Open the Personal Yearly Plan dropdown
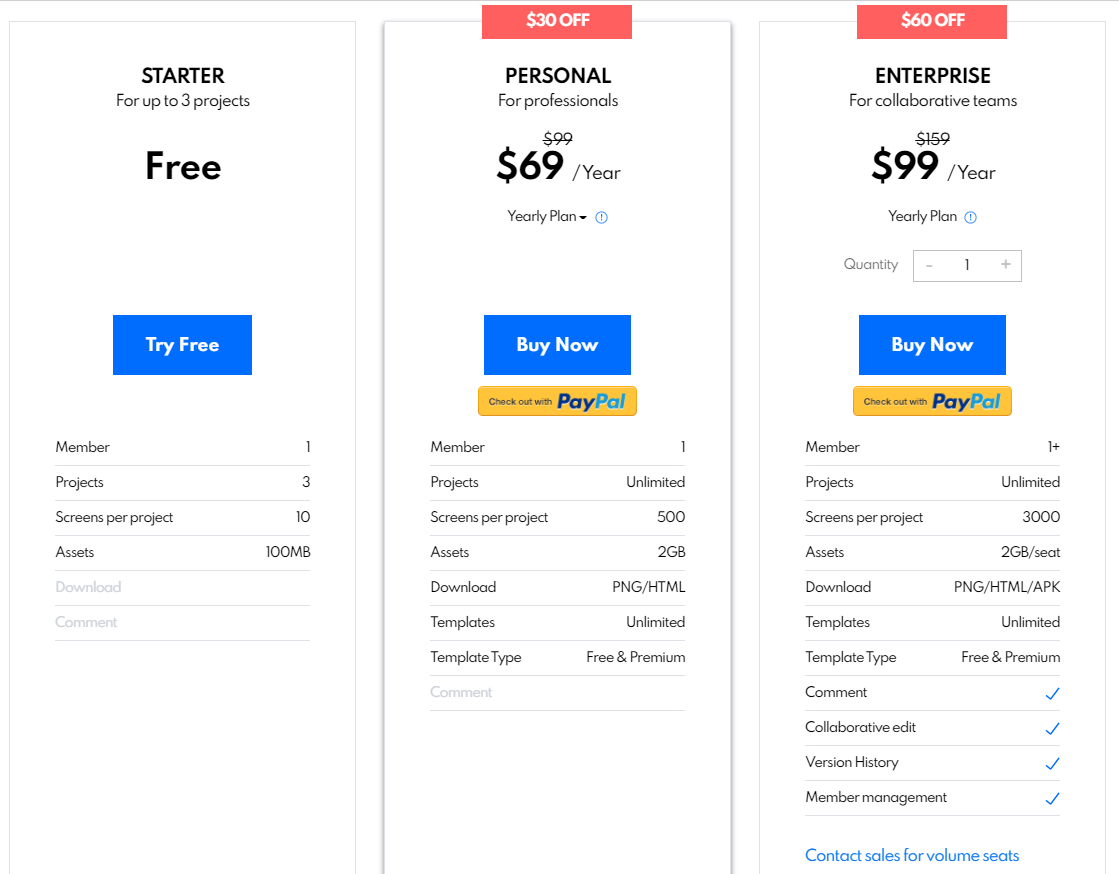Screen dimensions: 1119x874 [547, 216]
